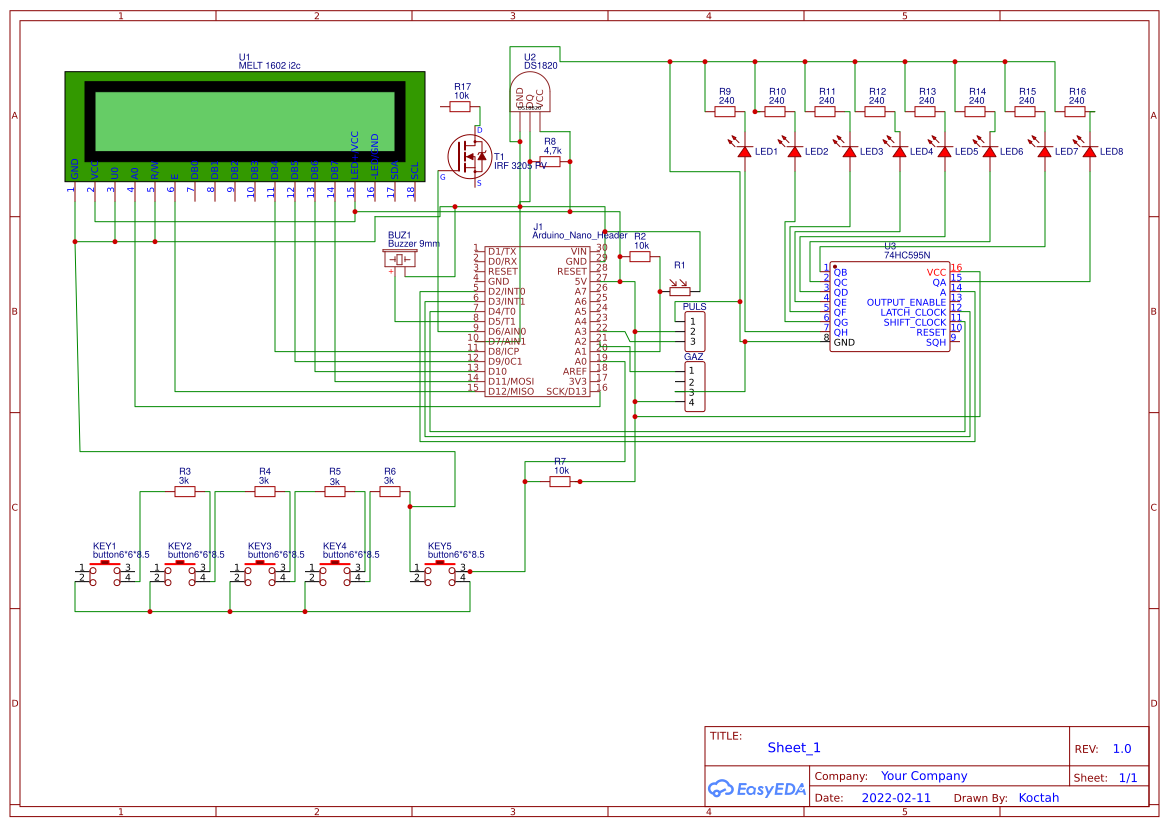Click the Arduino Nano header component J1
The width and height of the screenshot is (1169, 827).
[x=538, y=320]
